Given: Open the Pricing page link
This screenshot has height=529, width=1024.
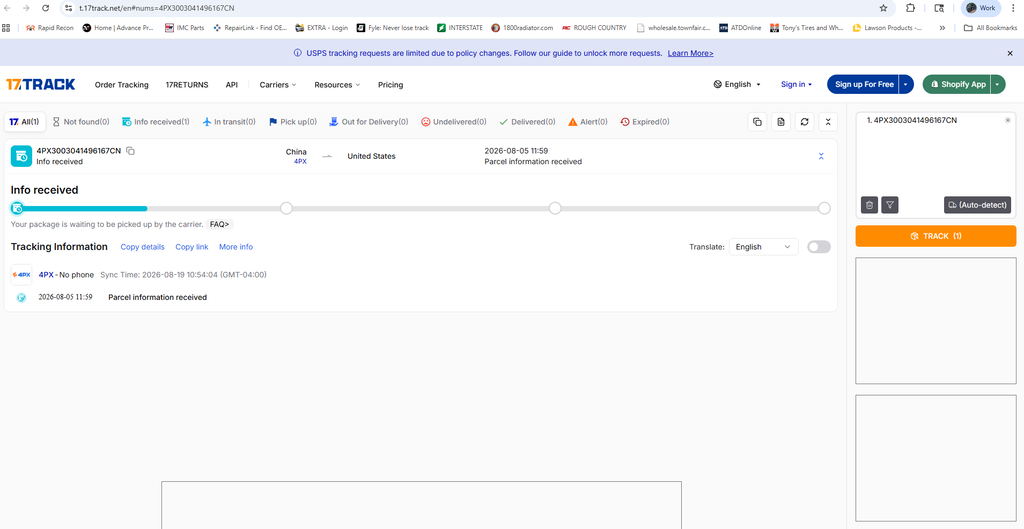Looking at the screenshot, I should 391,85.
